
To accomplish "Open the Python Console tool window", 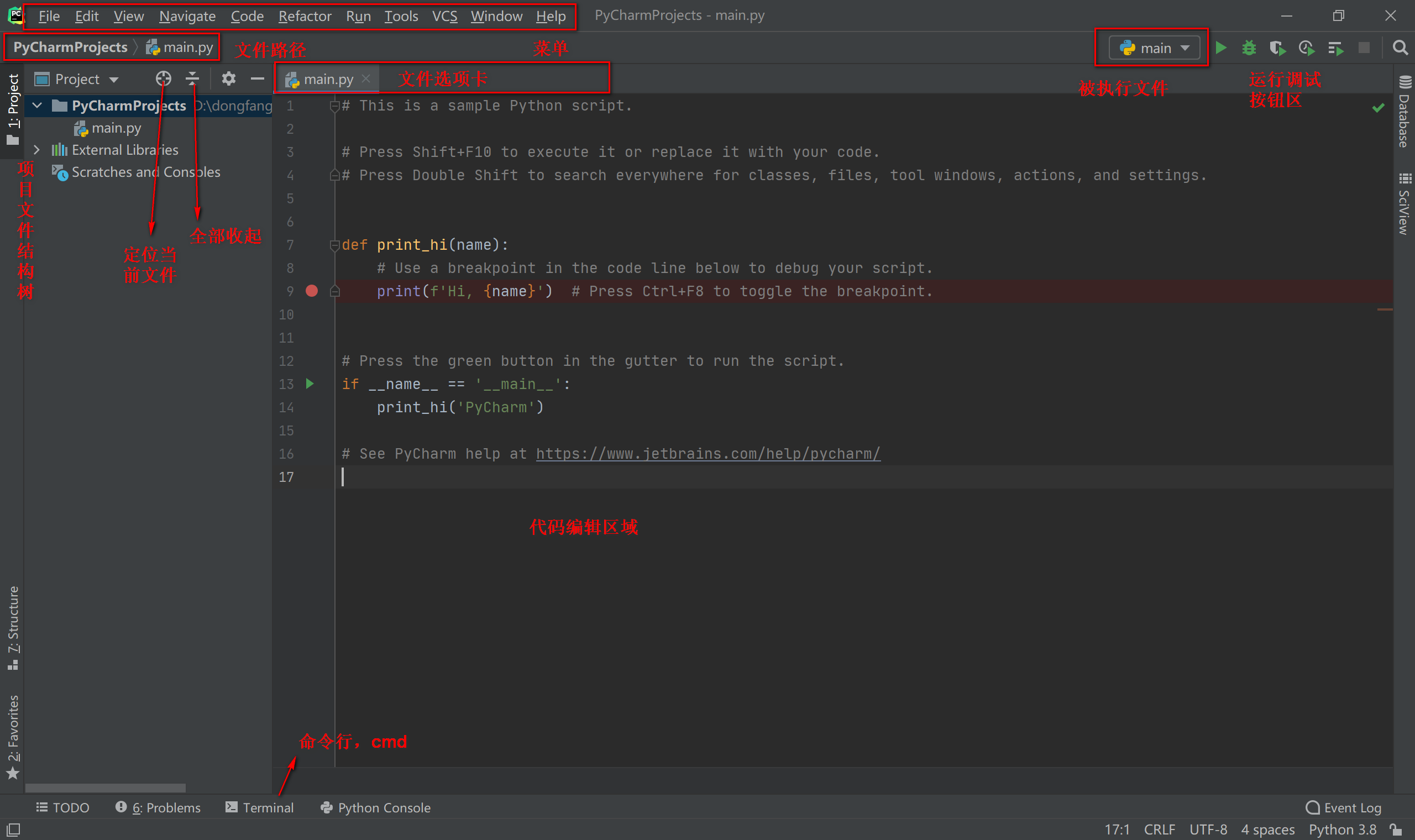I will 376,807.
